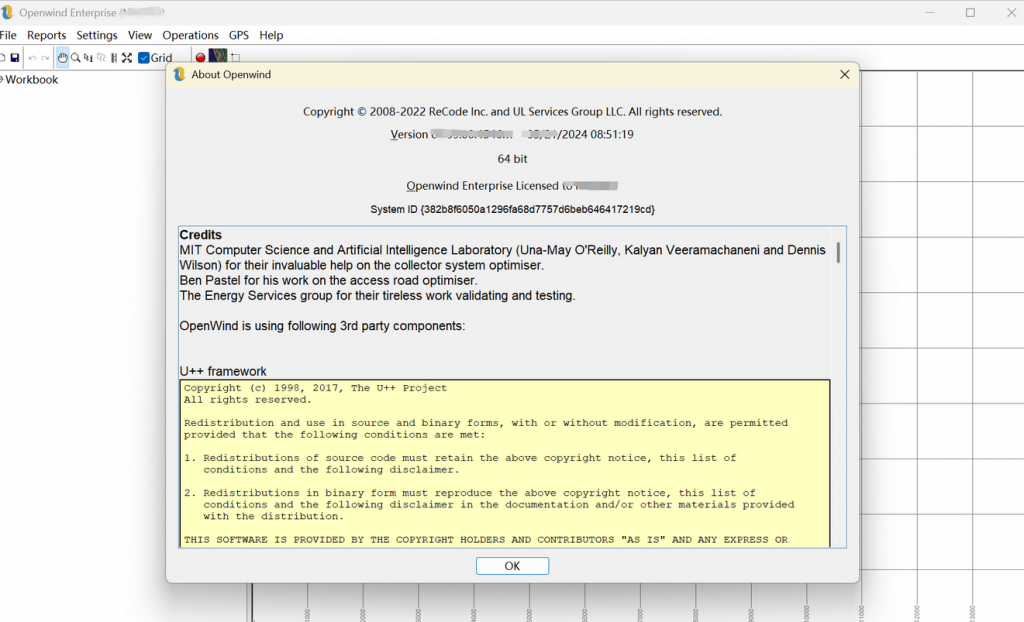This screenshot has width=1024, height=622.
Task: Select the Zoom magnifier tool
Action: (76, 58)
